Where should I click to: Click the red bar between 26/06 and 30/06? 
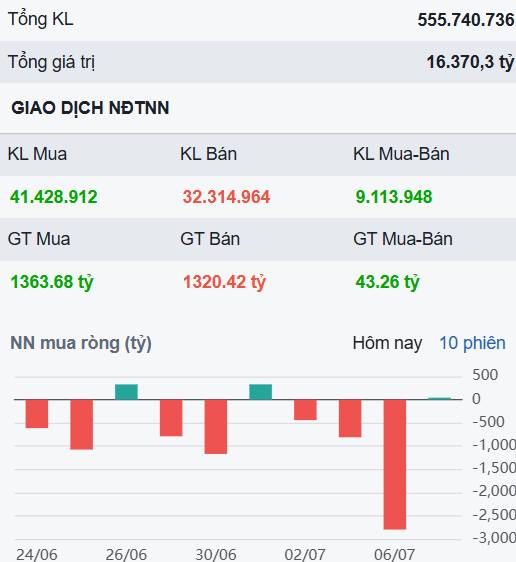pos(171,418)
